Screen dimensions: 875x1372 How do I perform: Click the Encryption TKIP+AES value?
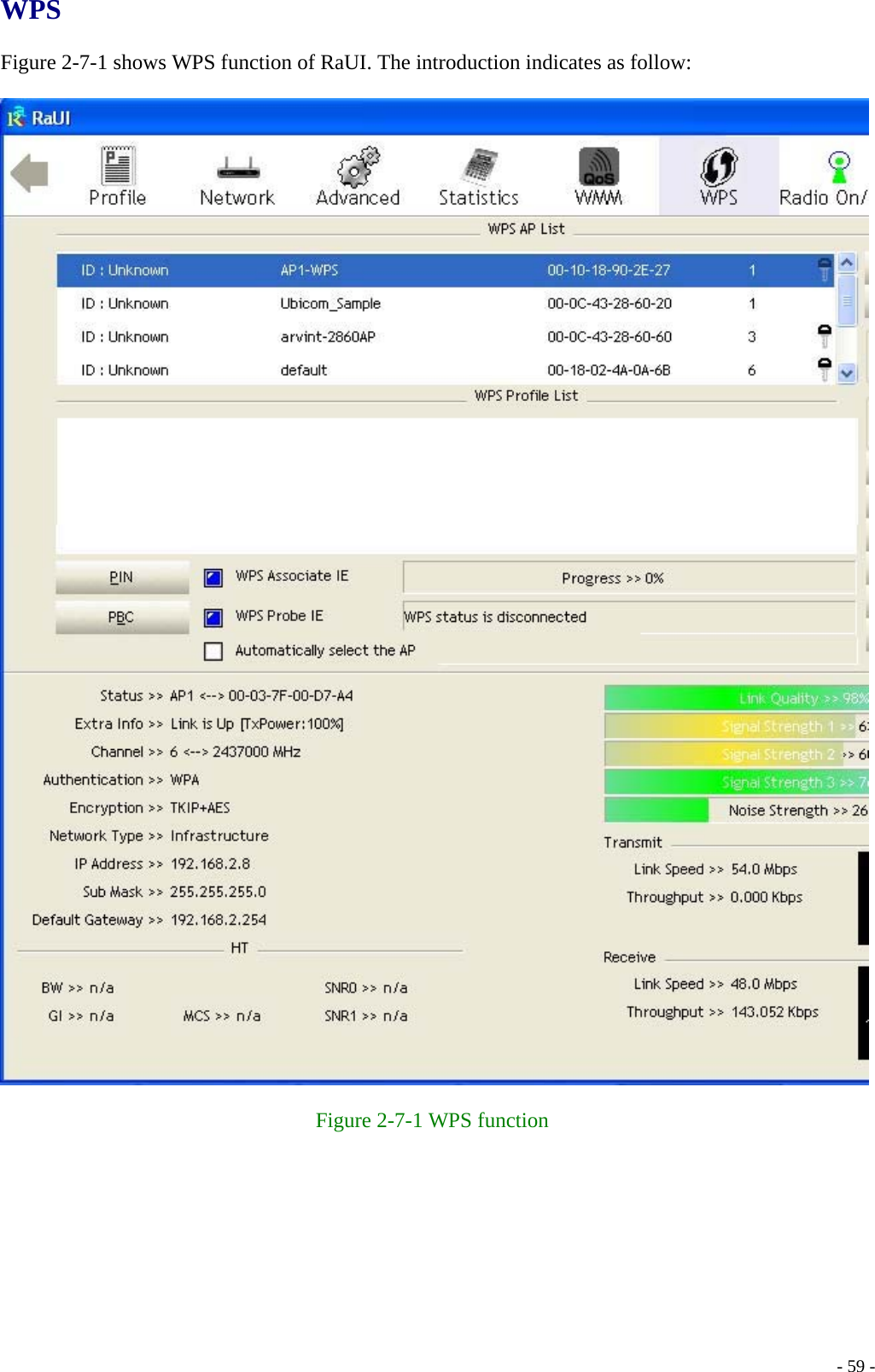click(x=200, y=807)
